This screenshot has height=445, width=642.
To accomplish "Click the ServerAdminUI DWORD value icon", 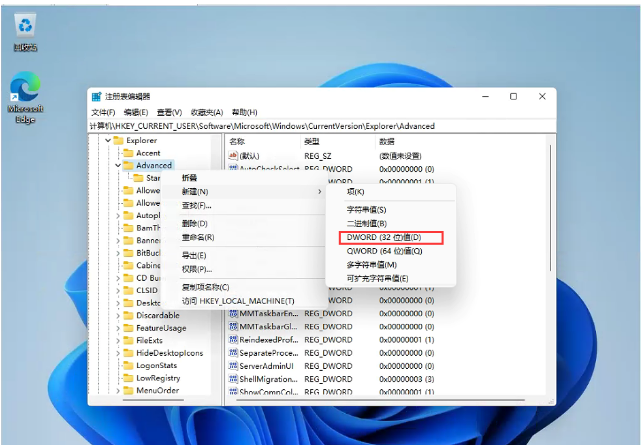I will click(233, 366).
